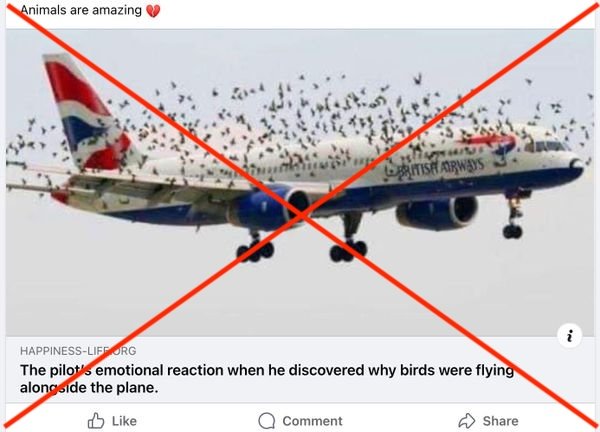Click the speech bubble Comment icon
The width and height of the screenshot is (600, 432).
click(267, 421)
